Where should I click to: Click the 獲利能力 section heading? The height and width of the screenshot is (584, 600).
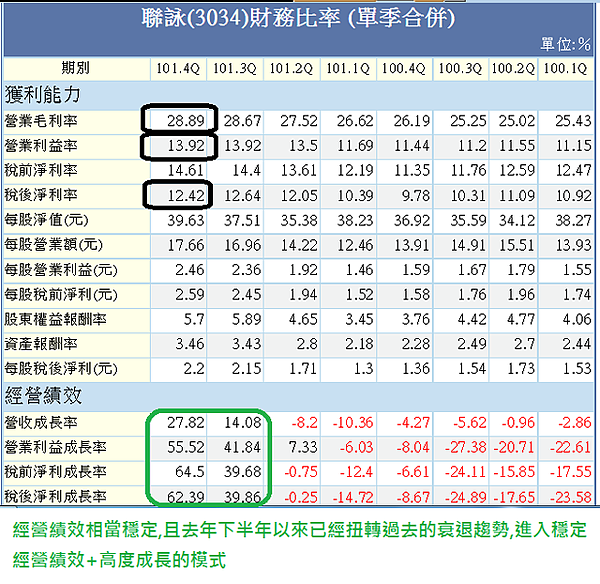[x=42, y=95]
